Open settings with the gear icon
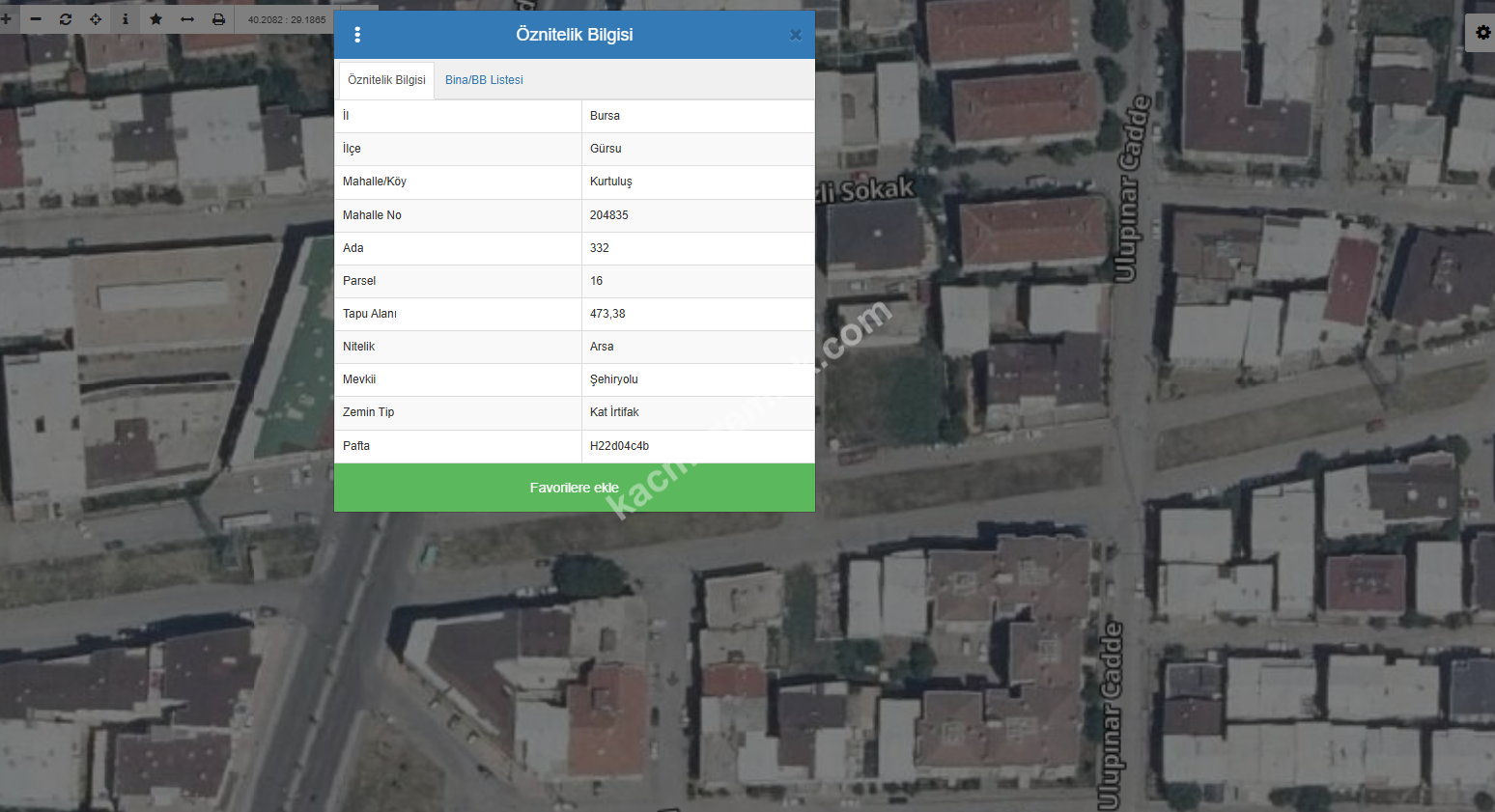This screenshot has height=812, width=1495. [x=1482, y=33]
